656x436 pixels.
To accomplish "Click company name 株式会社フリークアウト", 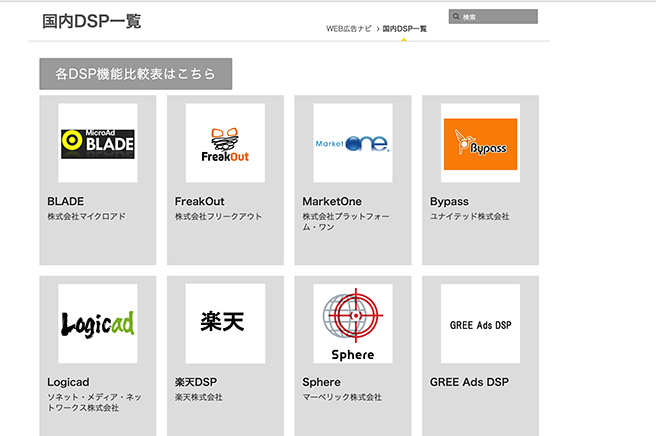I will [218, 216].
